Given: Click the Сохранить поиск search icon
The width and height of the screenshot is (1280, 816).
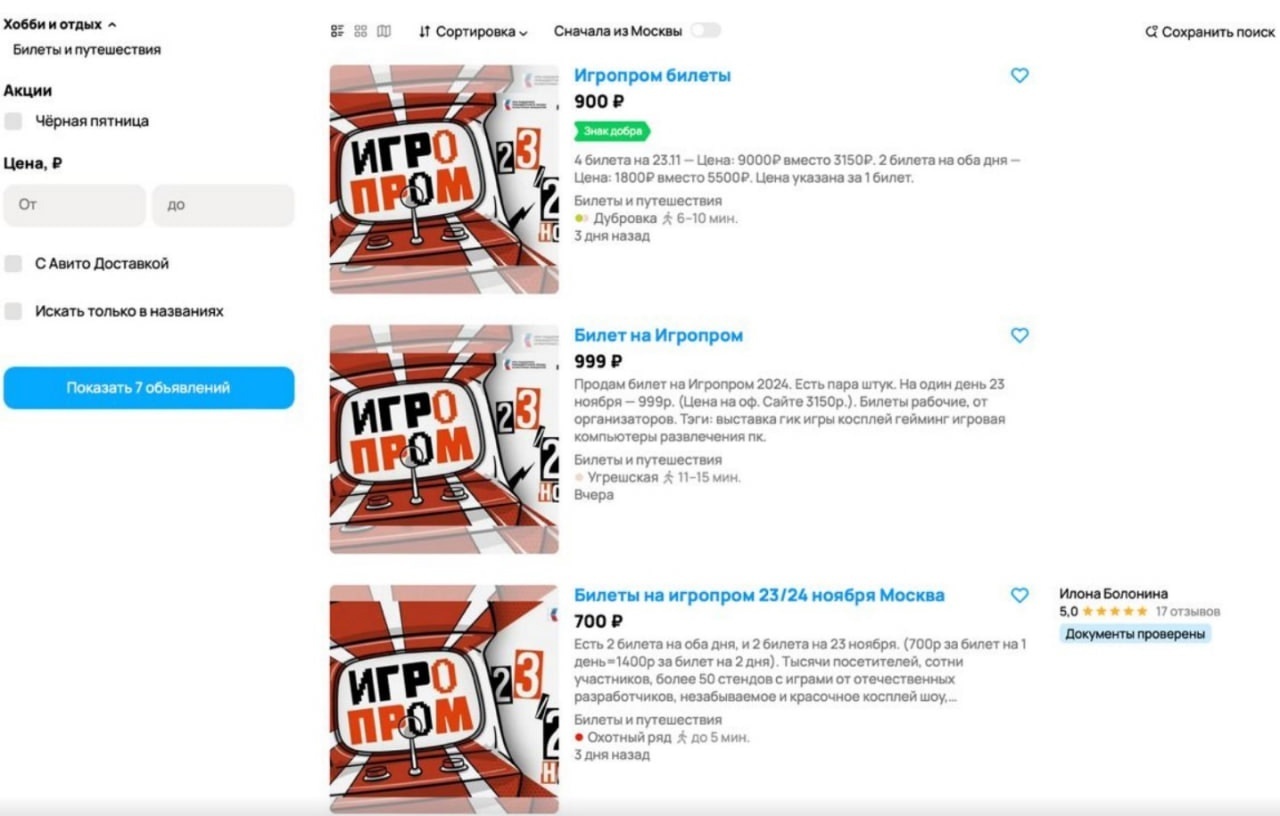Looking at the screenshot, I should pos(1151,32).
